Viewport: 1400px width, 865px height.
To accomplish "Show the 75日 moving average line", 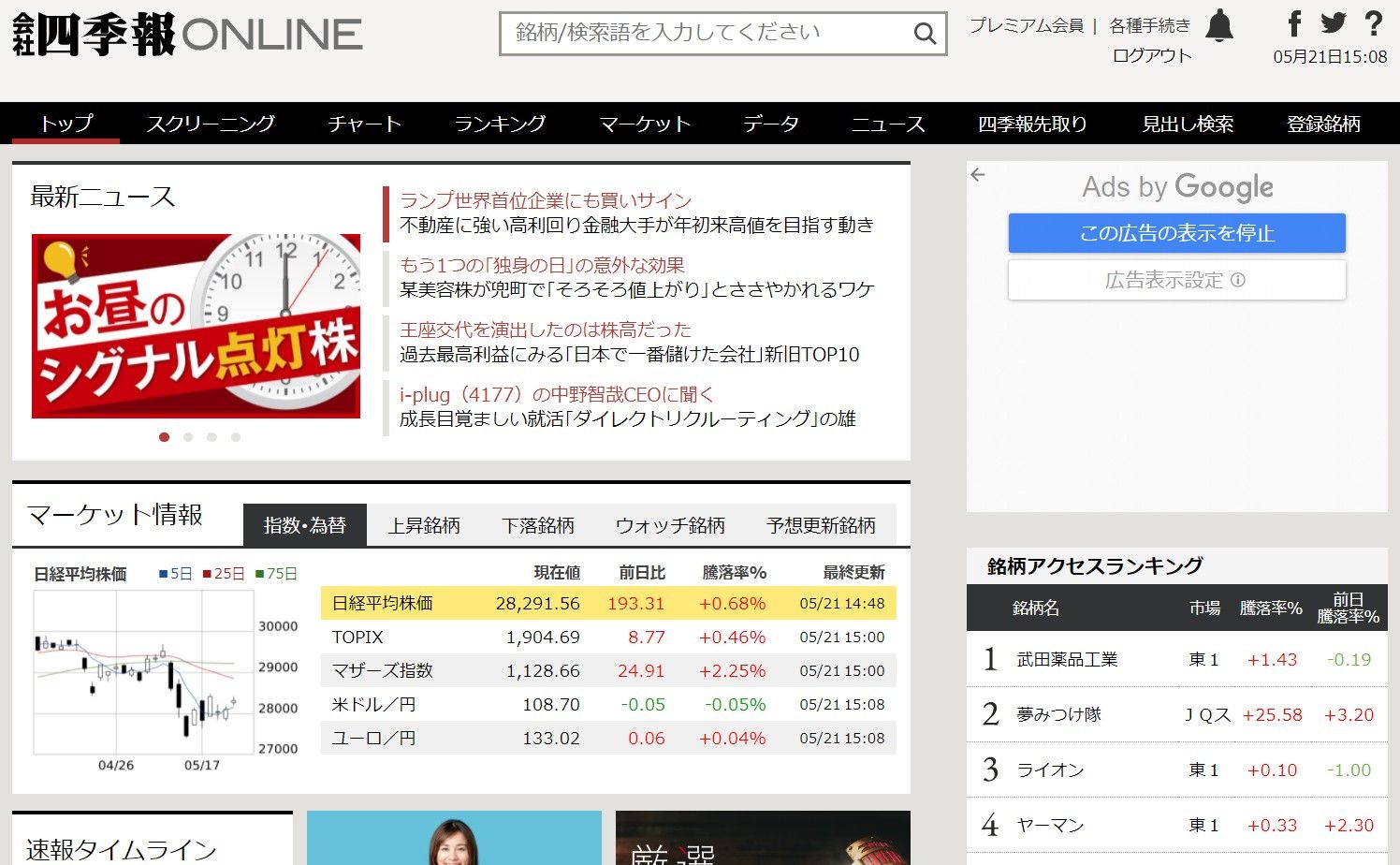I will [x=277, y=573].
